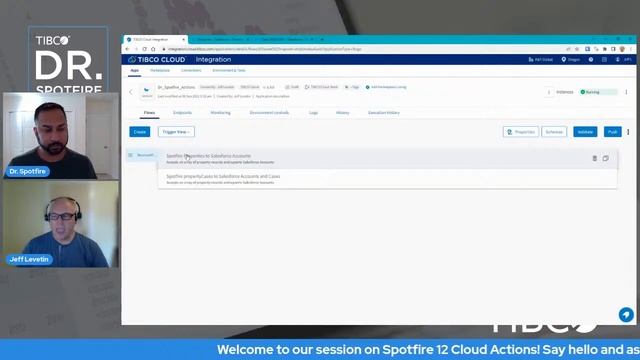Open the app header kebab menu

coord(626,92)
